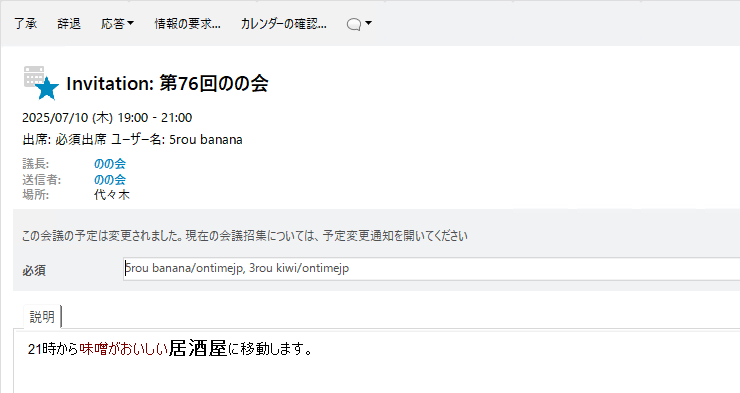Open the 応答 response dropdown
This screenshot has height=393, width=740.
[117, 24]
